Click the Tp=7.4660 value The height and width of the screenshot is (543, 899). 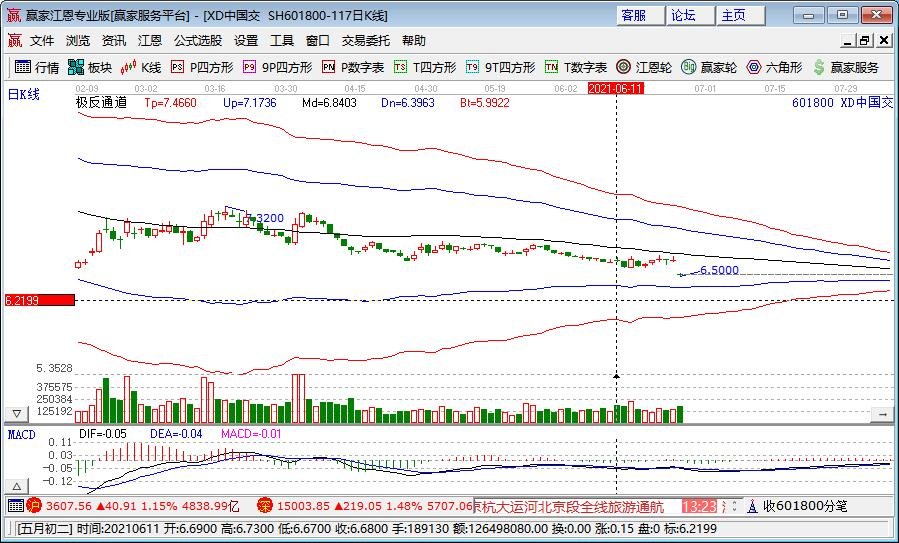click(x=170, y=103)
